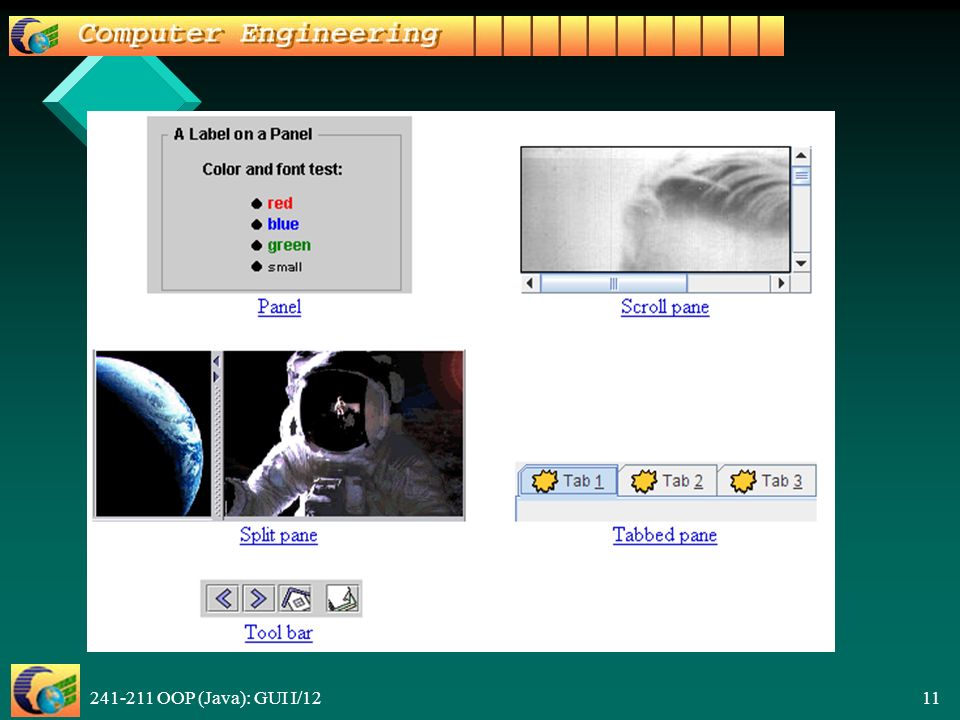Click the Earth image in the split pane
This screenshot has height=720, width=960.
click(153, 434)
